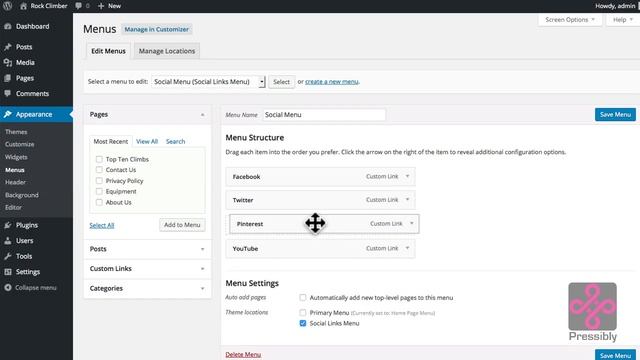Expand the Pinterest menu item options

coord(411,223)
